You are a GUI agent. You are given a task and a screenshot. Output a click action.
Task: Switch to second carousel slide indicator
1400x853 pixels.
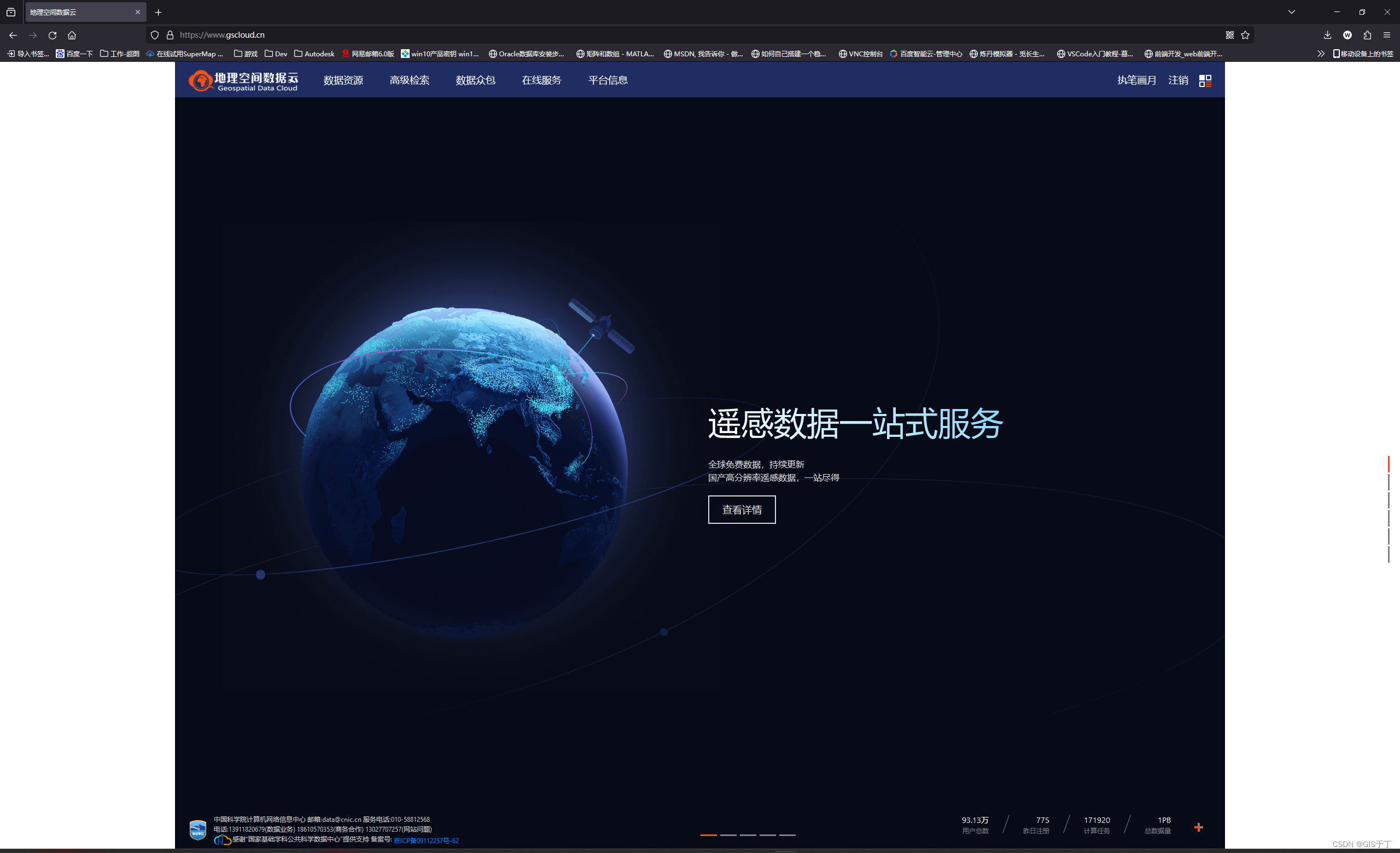point(728,835)
